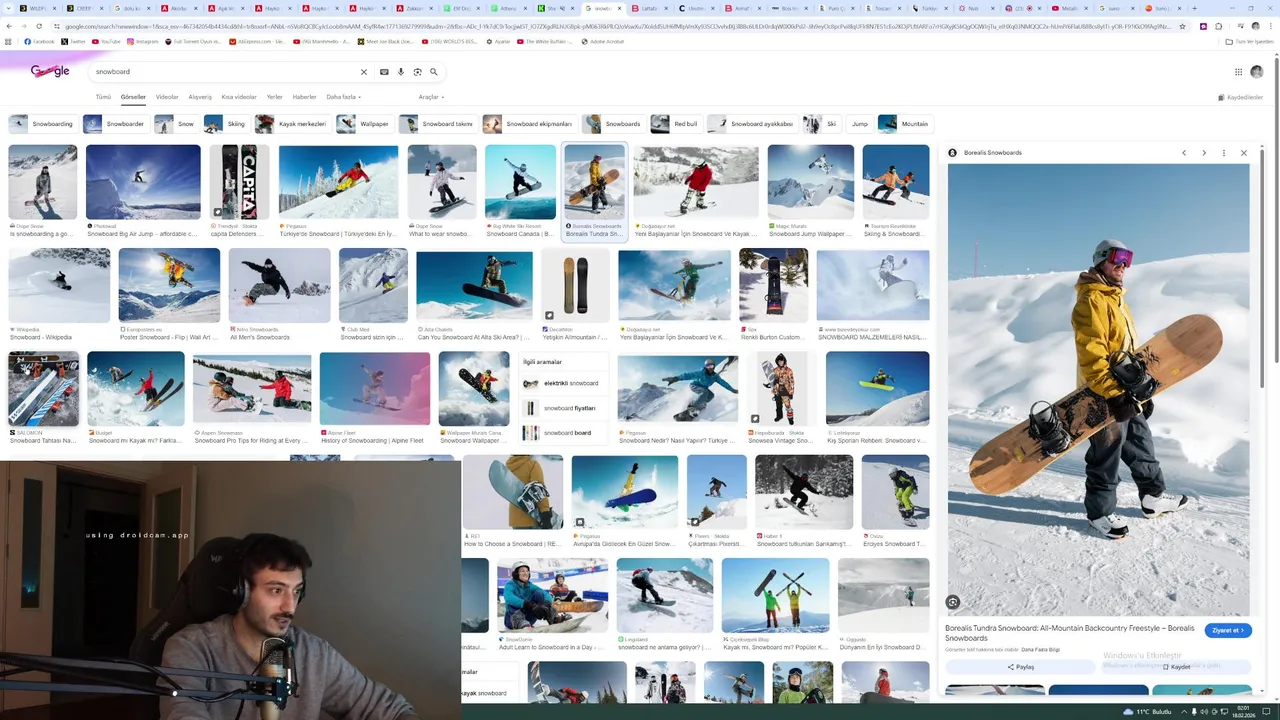Start voice search with microphone icon
Screen dimensions: 1280x720
pyautogui.click(x=401, y=72)
